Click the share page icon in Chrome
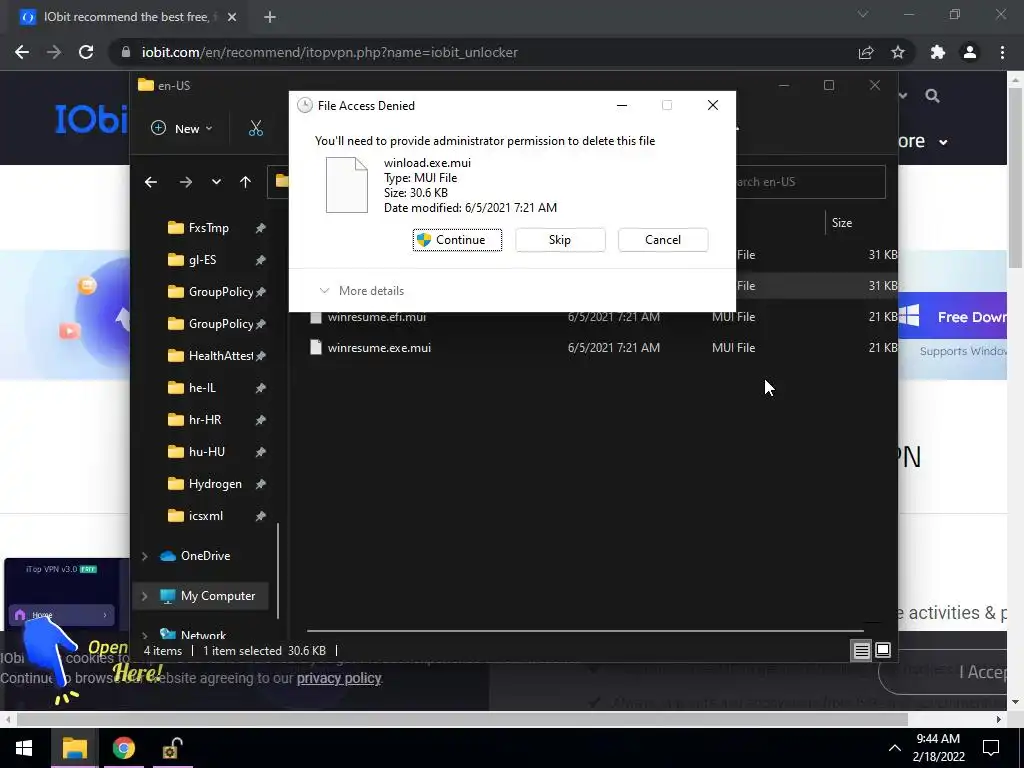The height and width of the screenshot is (768, 1024). pos(866,52)
